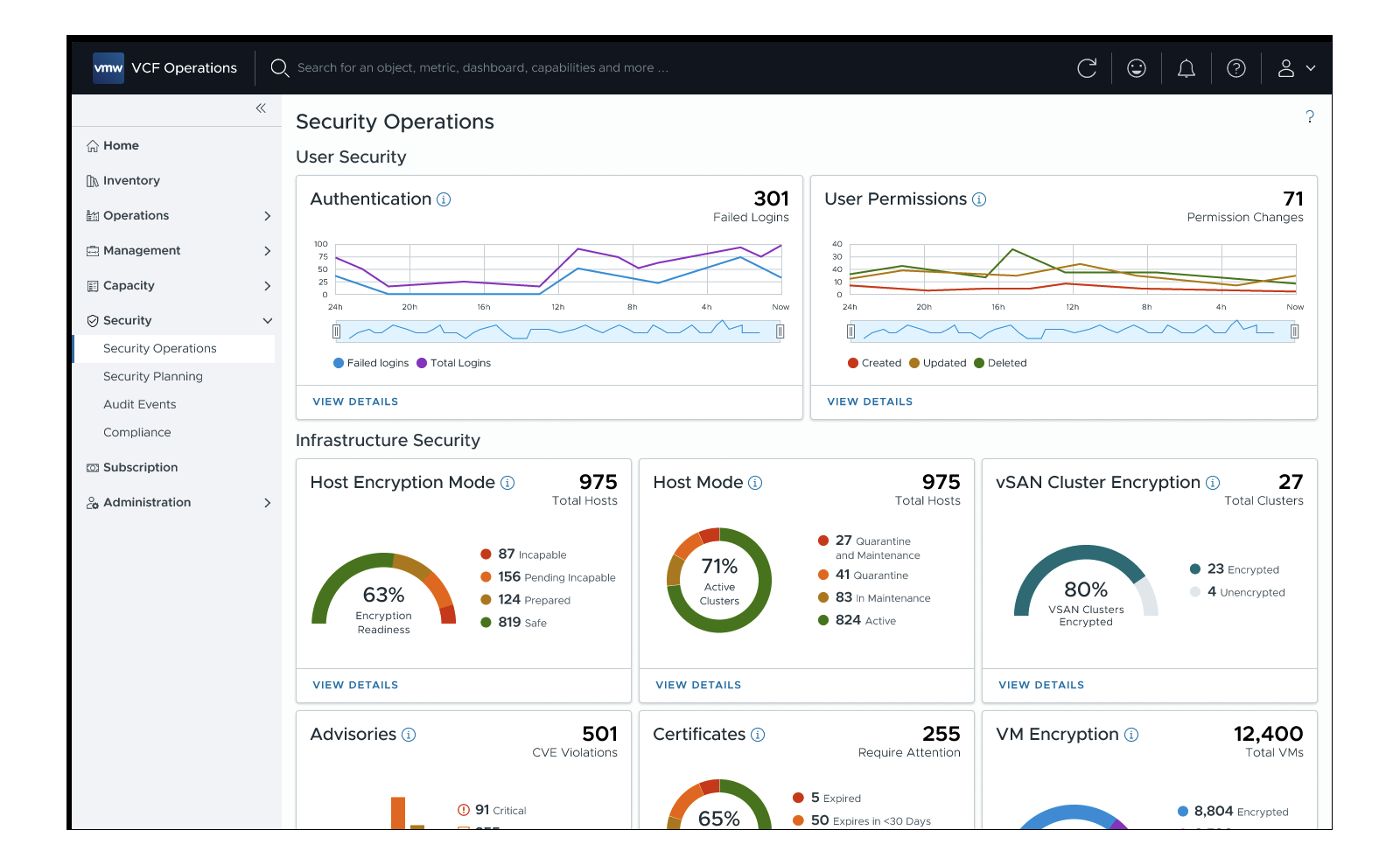Collapse the sidebar with double-chevron icon
The width and height of the screenshot is (1400, 865).
[x=261, y=108]
